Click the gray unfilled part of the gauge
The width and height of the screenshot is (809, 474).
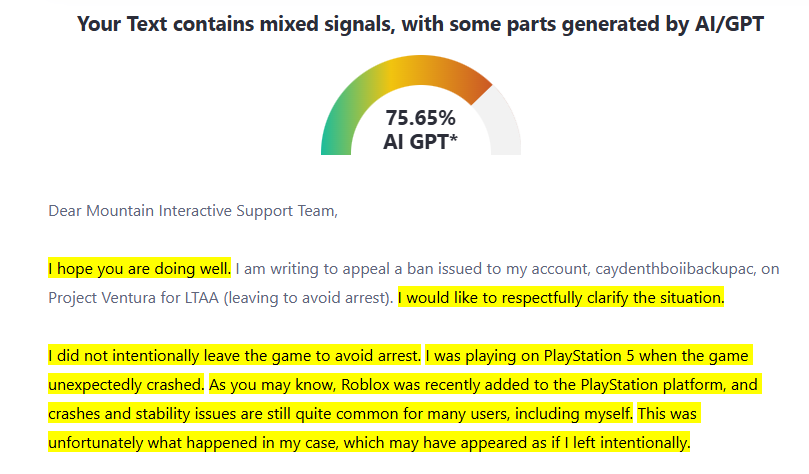click(506, 130)
